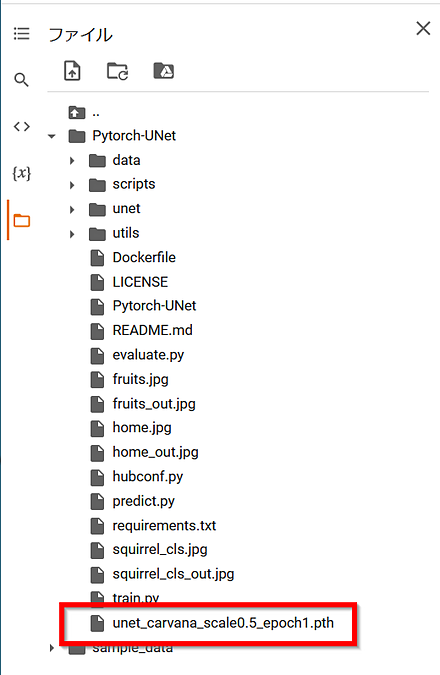440x675 pixels.
Task: Click the upload file icon
Action: [72, 71]
